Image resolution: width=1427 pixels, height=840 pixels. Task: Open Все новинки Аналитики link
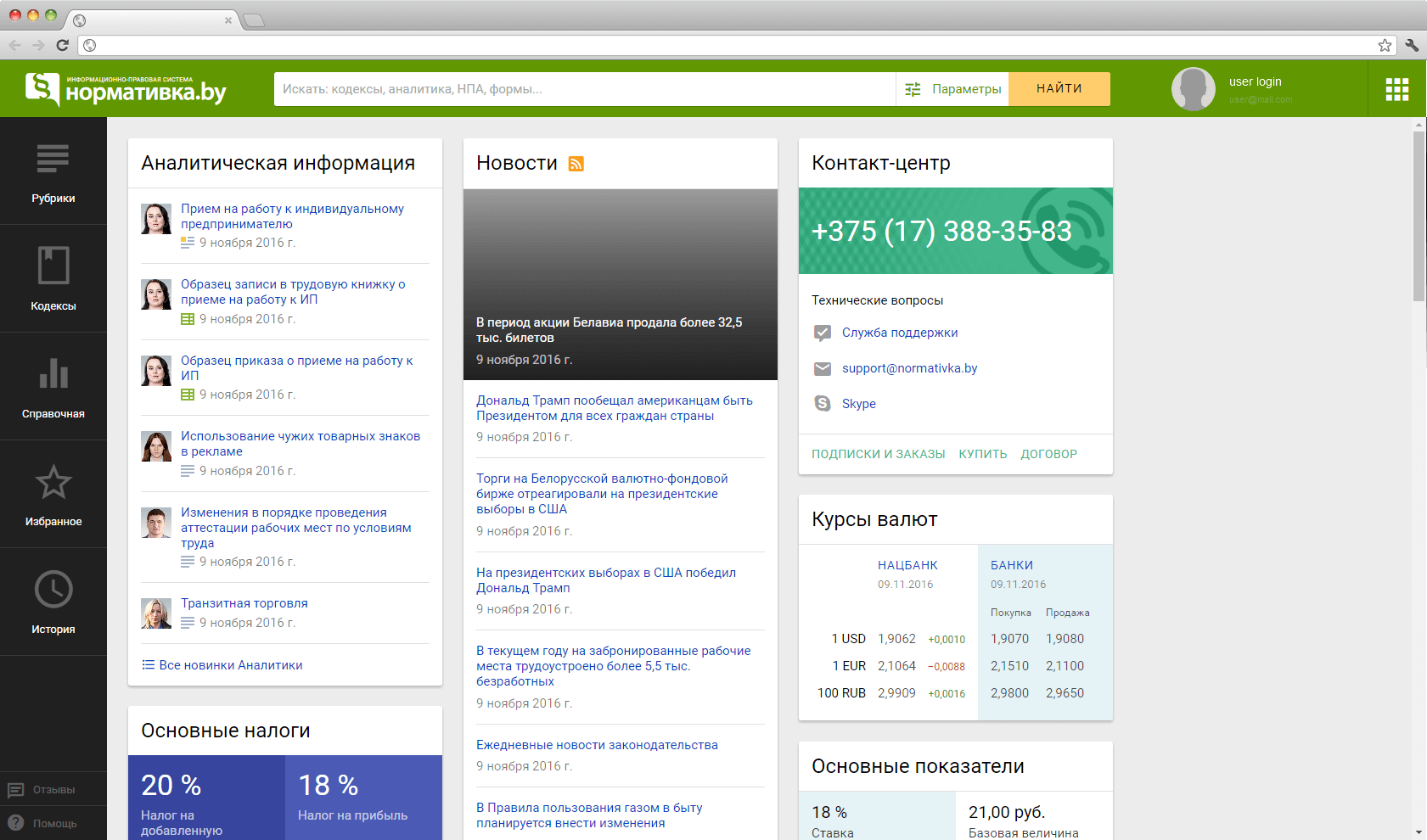230,665
